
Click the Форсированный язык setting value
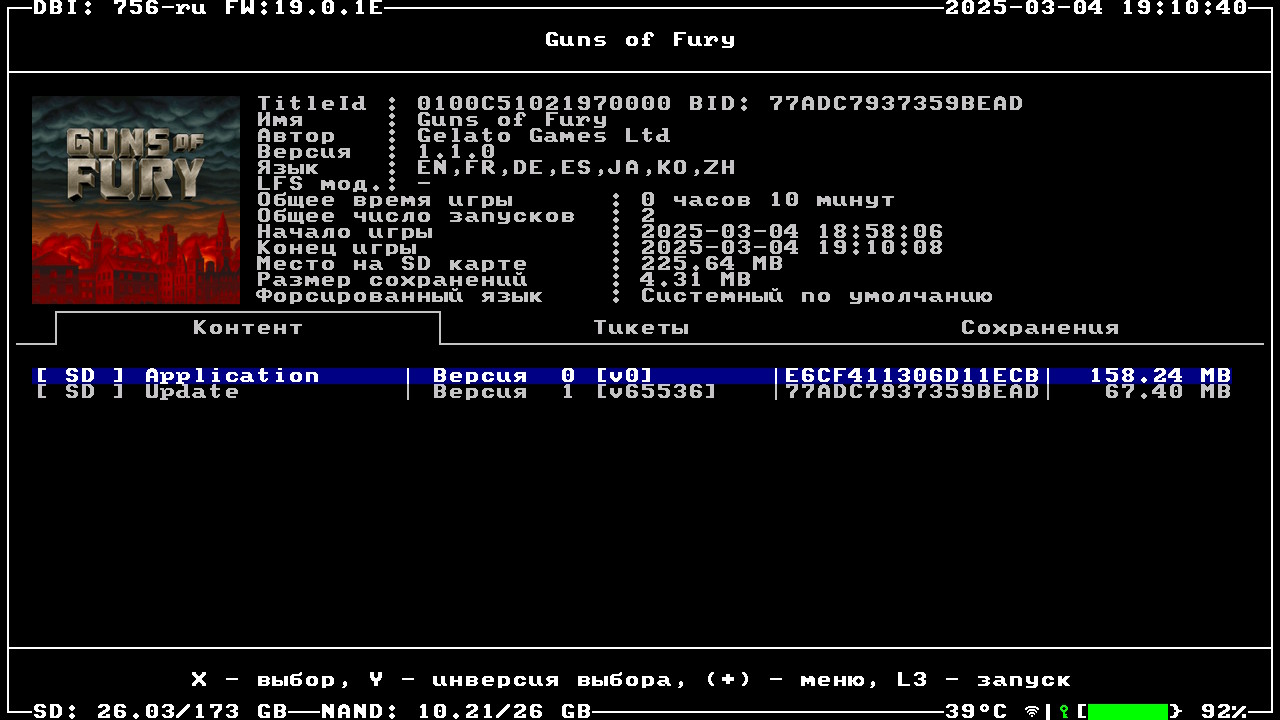click(x=816, y=296)
